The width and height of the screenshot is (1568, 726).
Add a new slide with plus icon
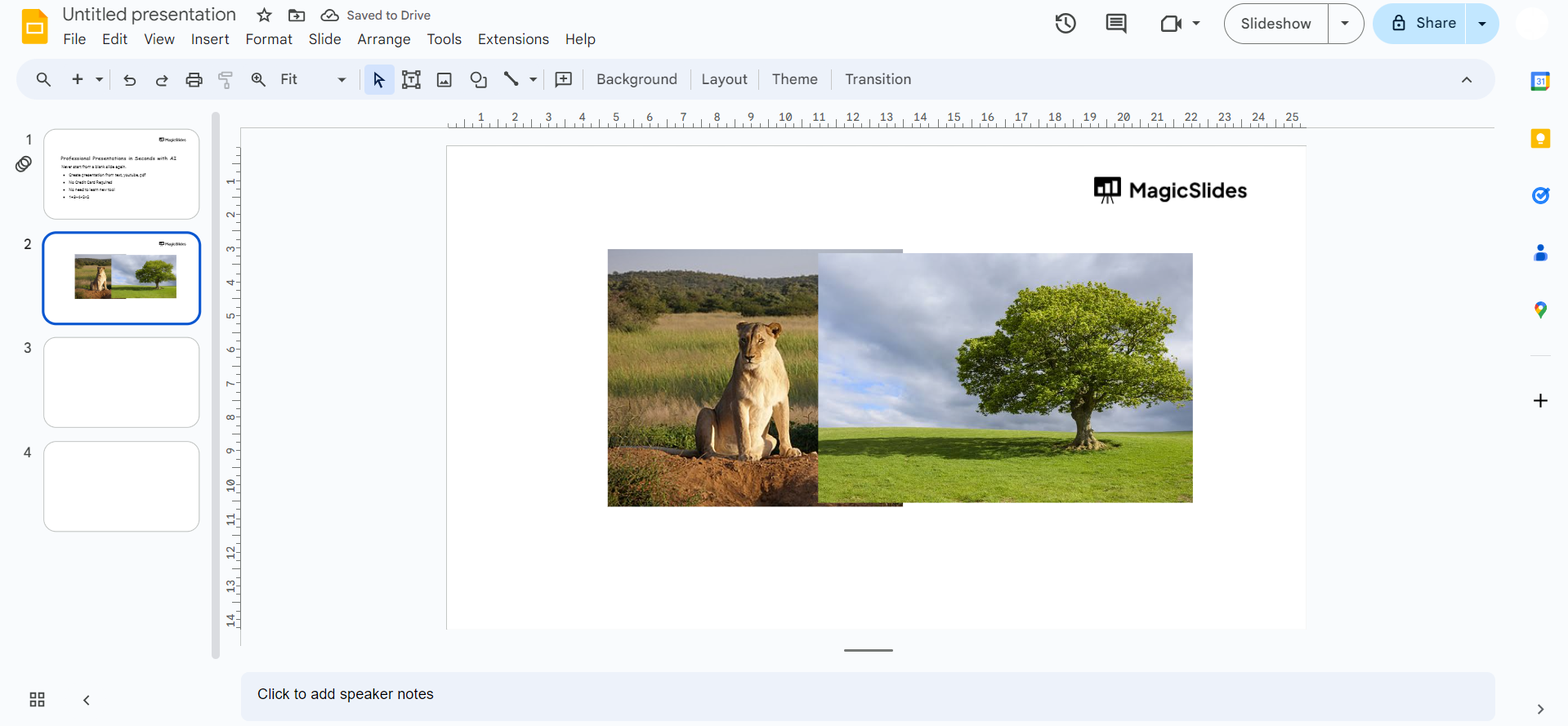pos(78,79)
